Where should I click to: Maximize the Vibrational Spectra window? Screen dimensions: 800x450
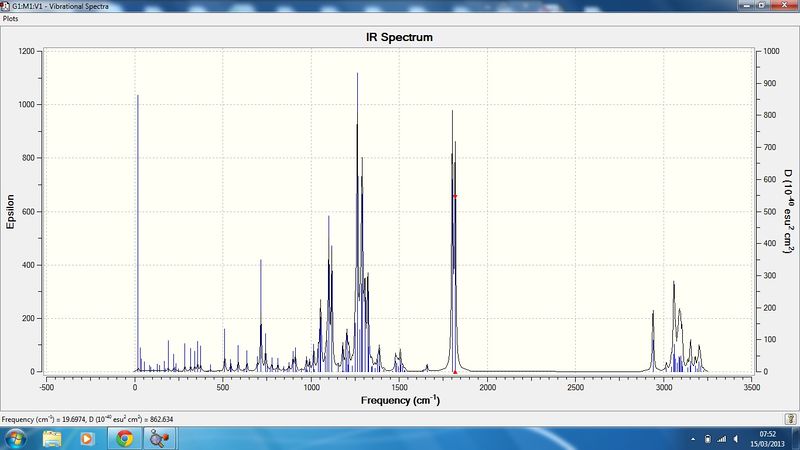pos(761,5)
